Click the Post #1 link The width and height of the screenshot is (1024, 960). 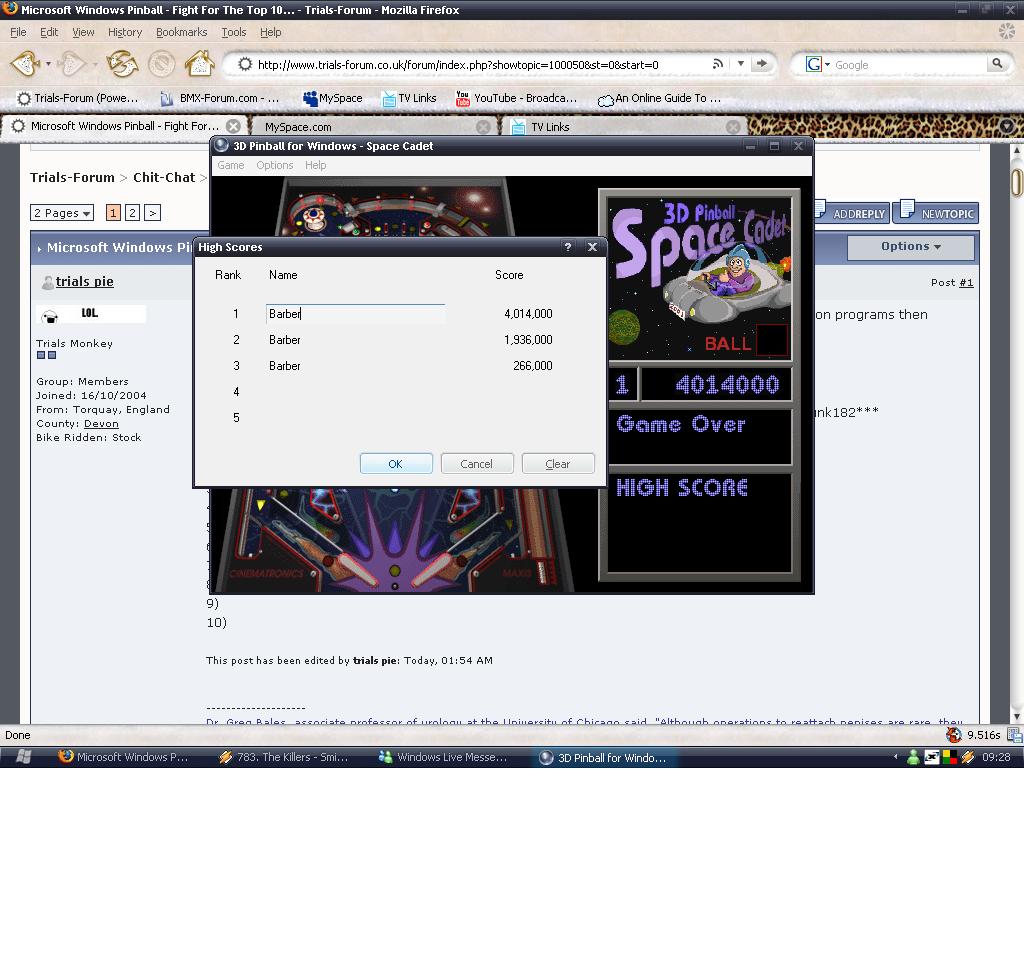(966, 283)
